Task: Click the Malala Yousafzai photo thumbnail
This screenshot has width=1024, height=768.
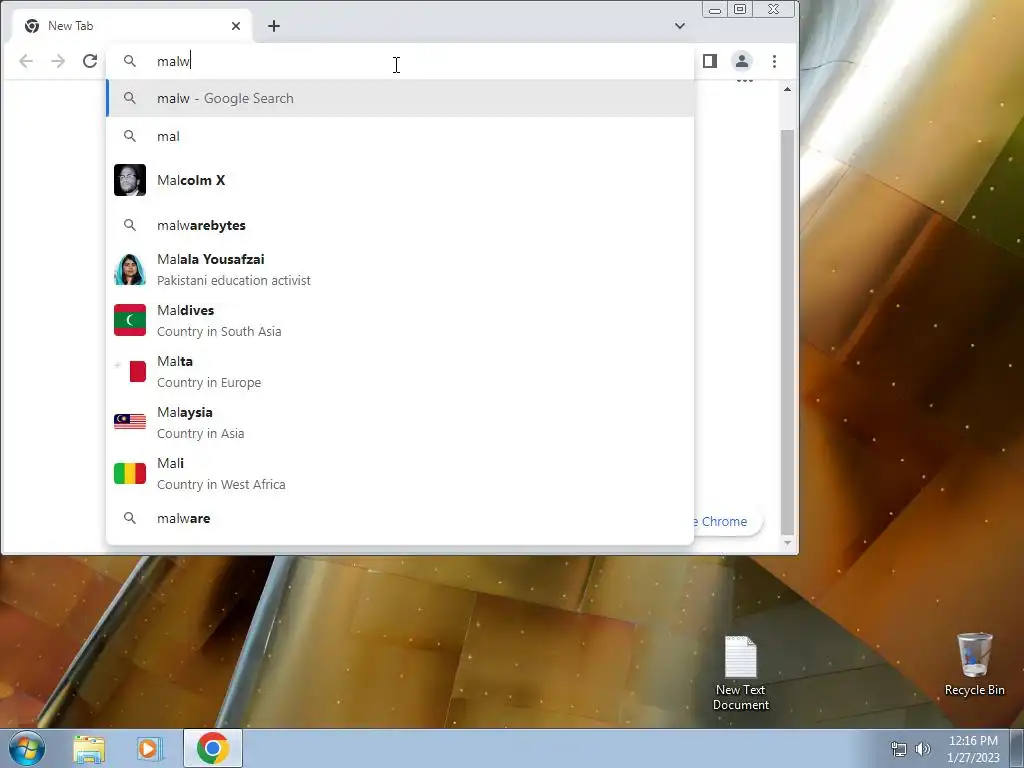Action: (130, 270)
